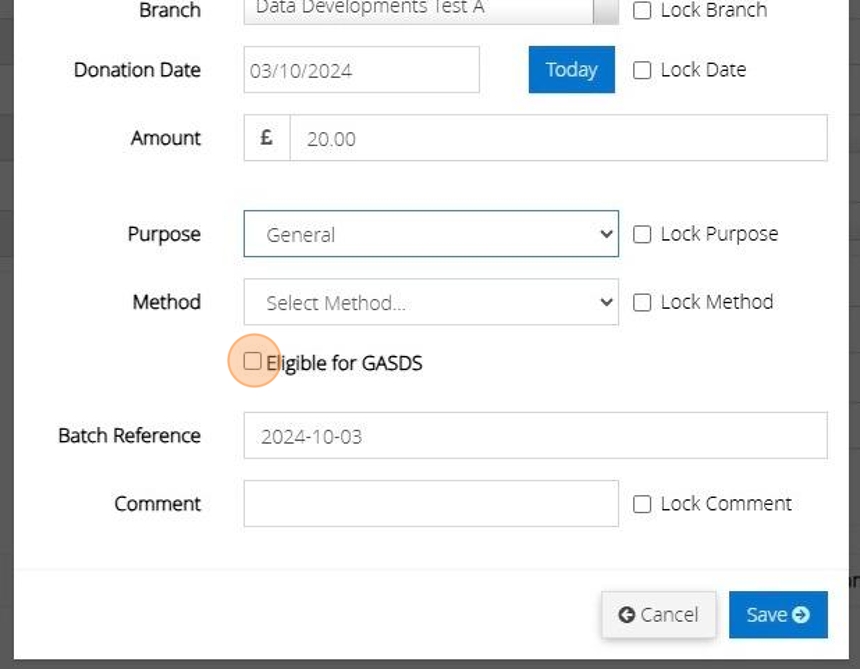Click the pound currency symbol addon
This screenshot has height=669, width=860.
coord(267,138)
